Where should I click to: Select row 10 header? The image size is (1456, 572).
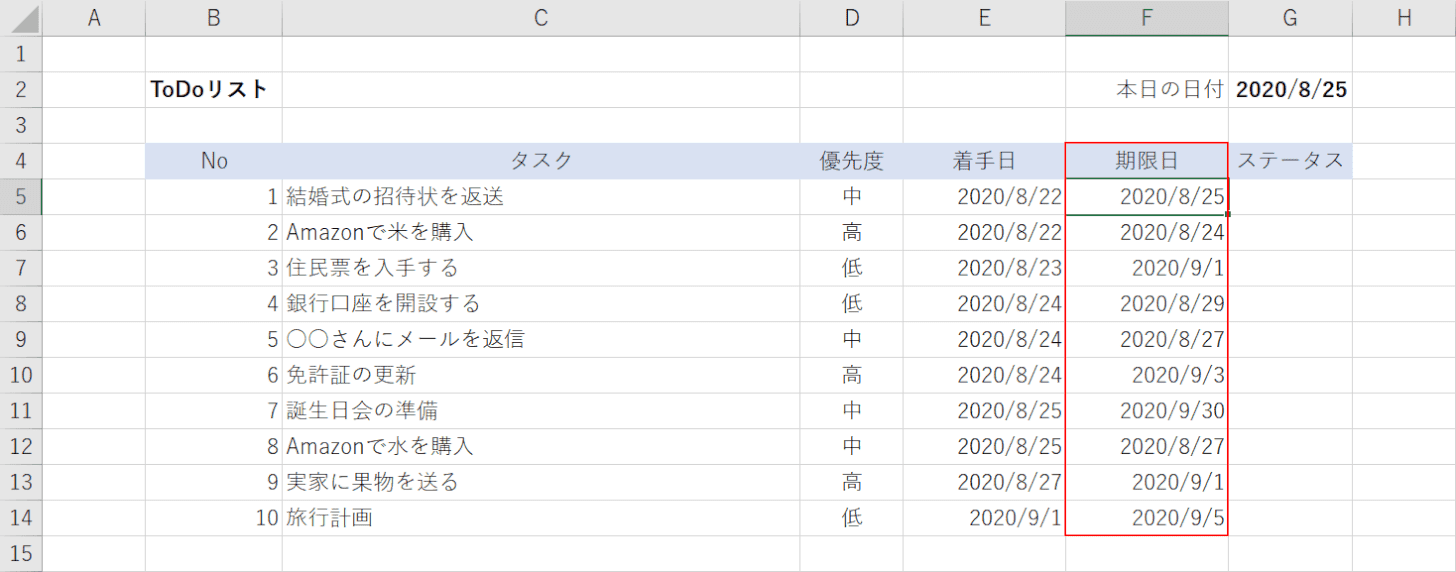pos(21,376)
